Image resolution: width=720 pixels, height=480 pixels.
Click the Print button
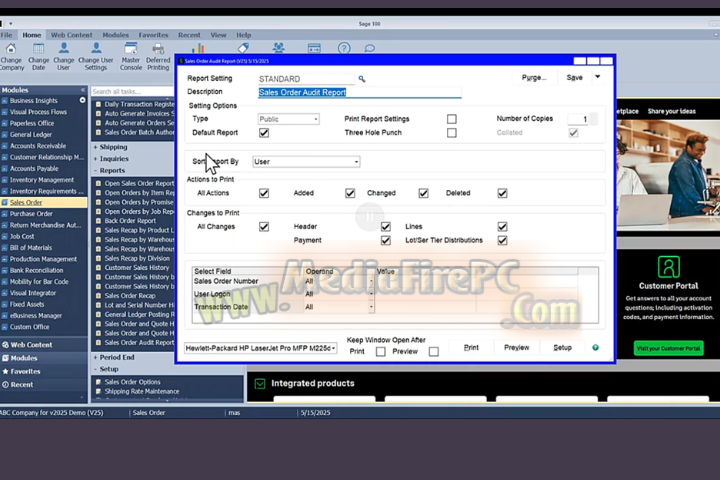click(471, 348)
